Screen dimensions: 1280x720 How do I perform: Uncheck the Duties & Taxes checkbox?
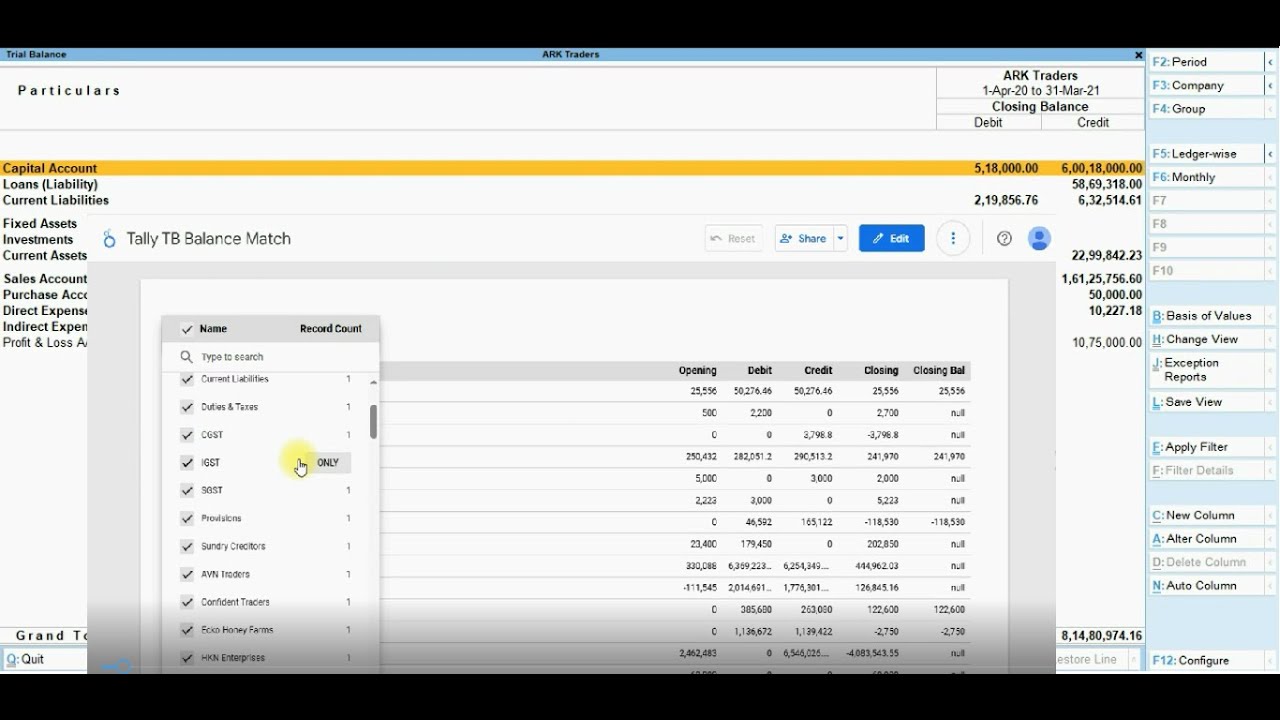[x=187, y=407]
